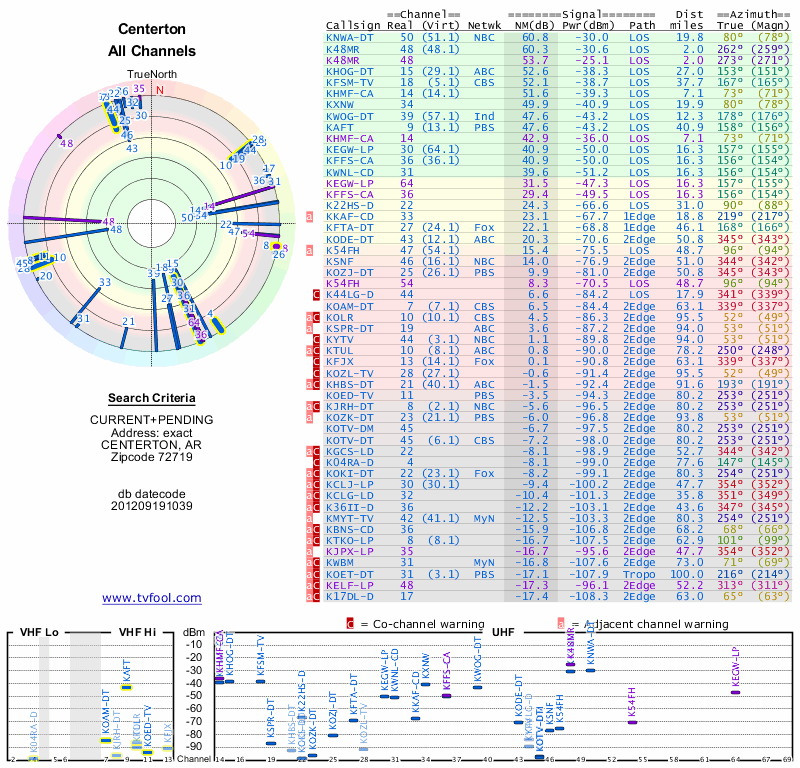Select the KWBM row callsign in table
The image size is (800, 768).
point(340,563)
